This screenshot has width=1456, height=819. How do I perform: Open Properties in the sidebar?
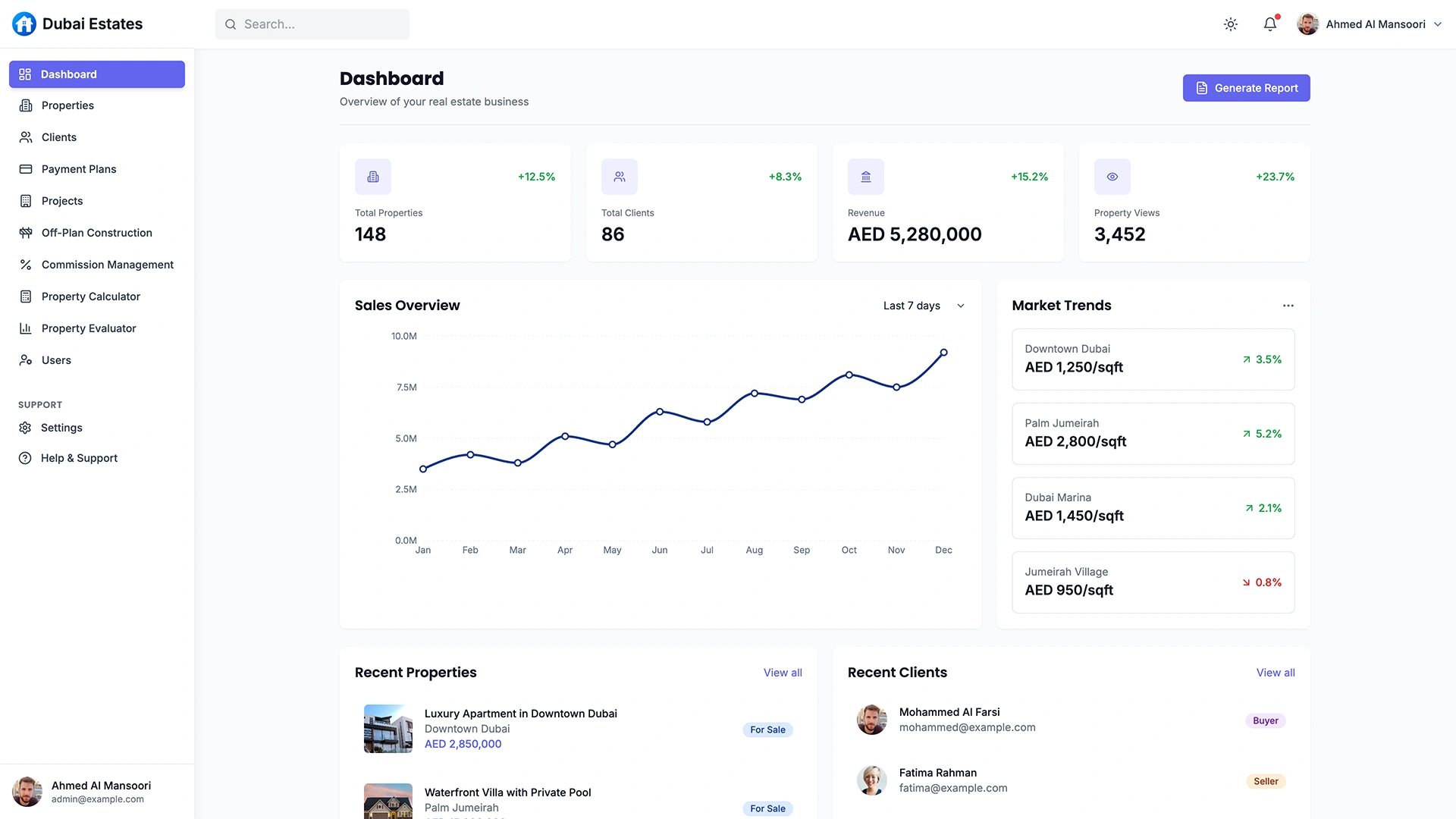97,105
